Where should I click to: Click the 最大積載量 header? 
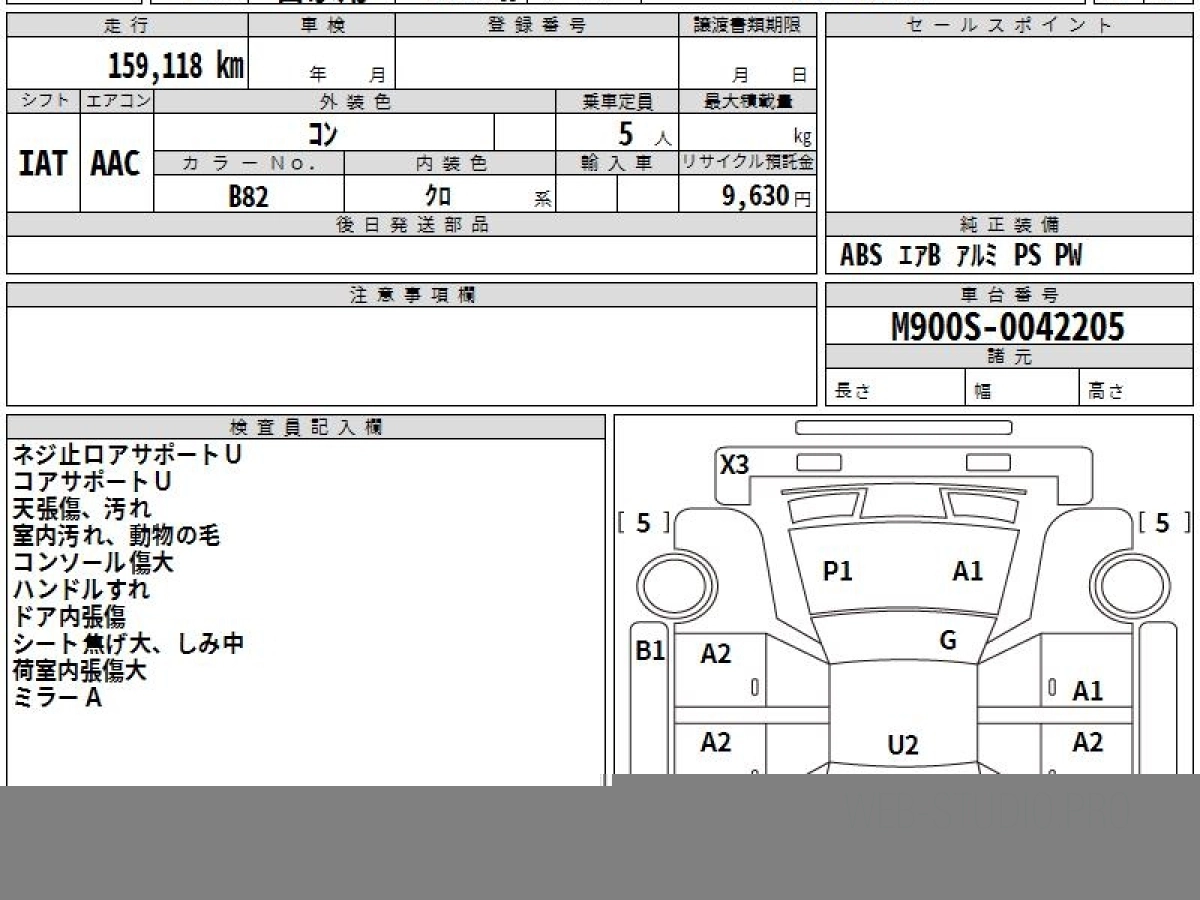click(x=748, y=101)
